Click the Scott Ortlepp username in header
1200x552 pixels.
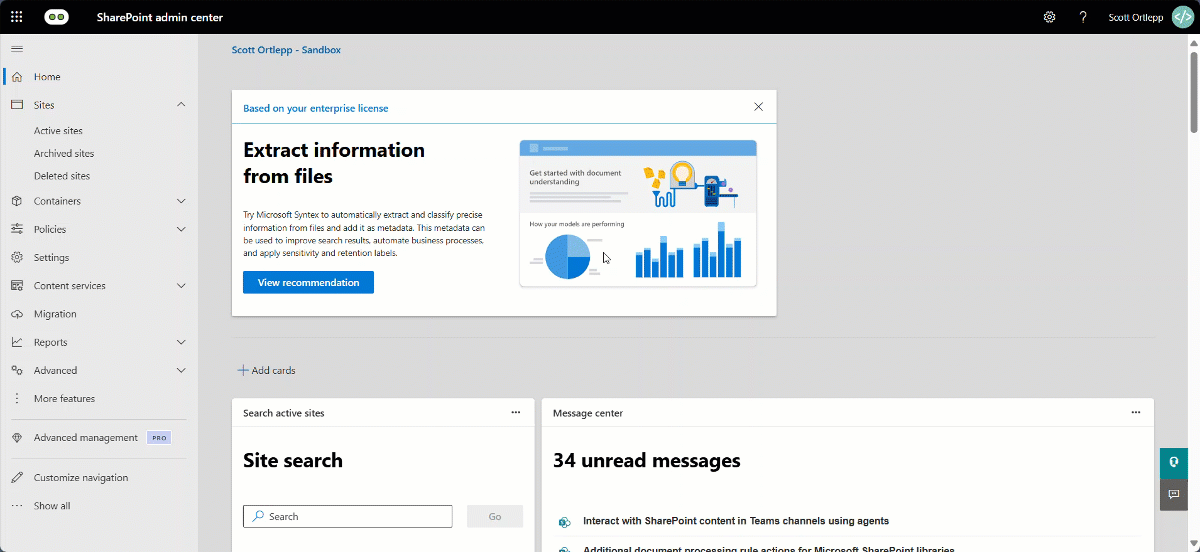pyautogui.click(x=1135, y=17)
